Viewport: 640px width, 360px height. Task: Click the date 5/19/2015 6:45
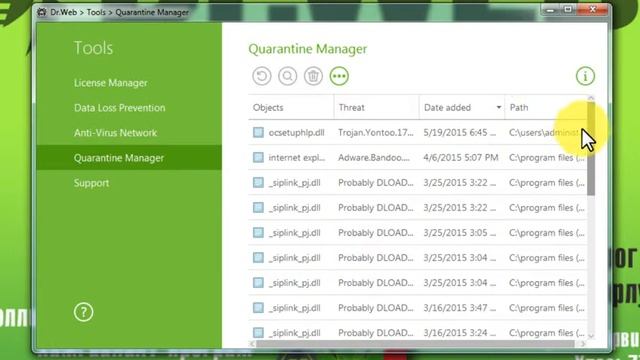pos(460,132)
